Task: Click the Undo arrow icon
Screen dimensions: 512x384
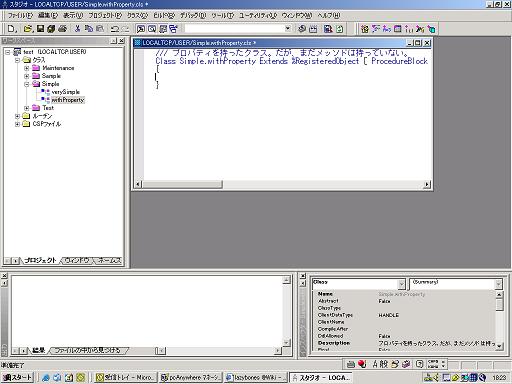Action: pos(115,29)
